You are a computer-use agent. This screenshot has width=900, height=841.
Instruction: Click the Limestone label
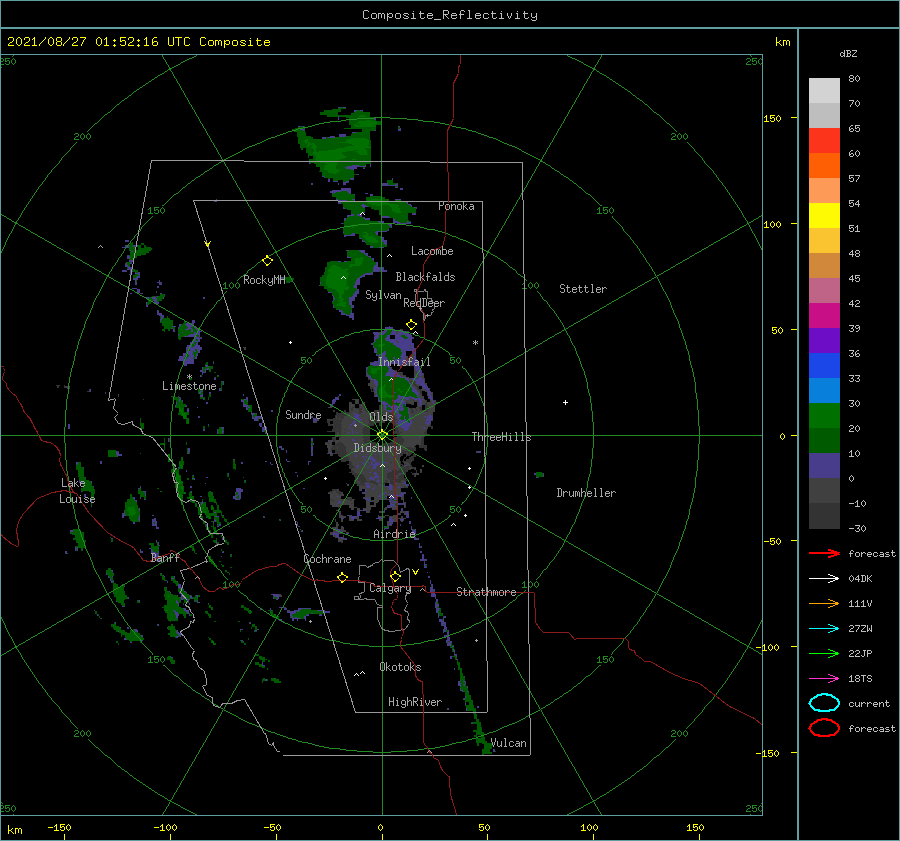(189, 386)
